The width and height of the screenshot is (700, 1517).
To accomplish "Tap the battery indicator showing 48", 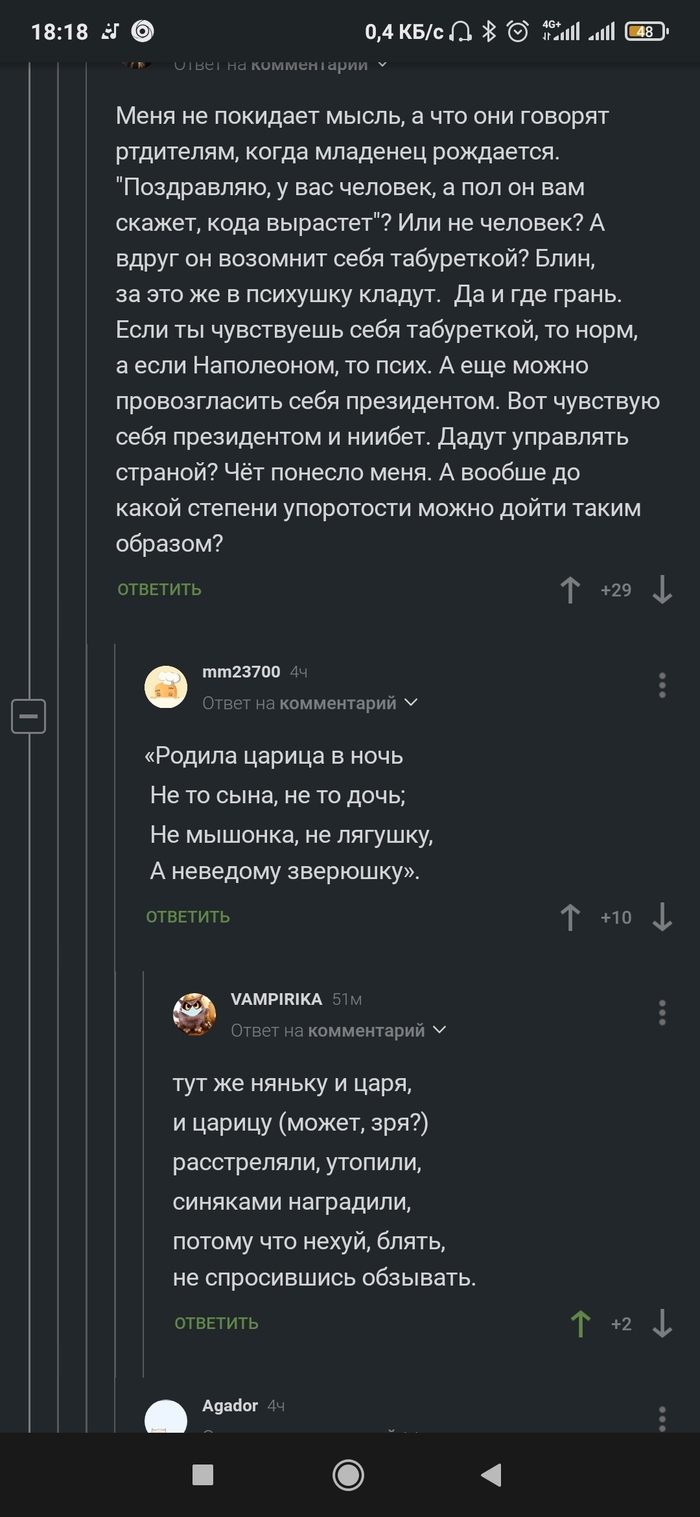I will click(x=646, y=30).
